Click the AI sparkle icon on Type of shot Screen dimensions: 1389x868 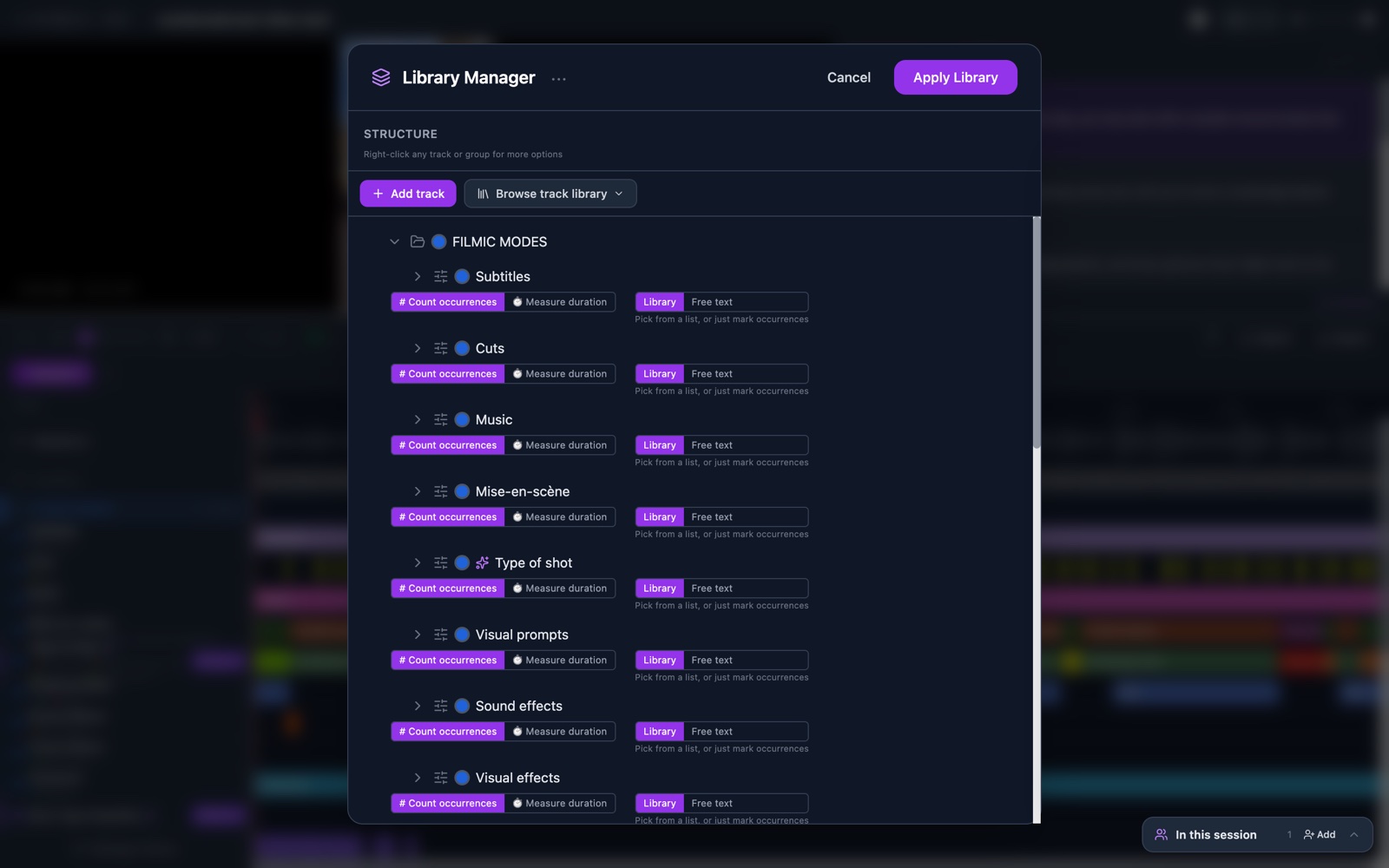(x=483, y=562)
